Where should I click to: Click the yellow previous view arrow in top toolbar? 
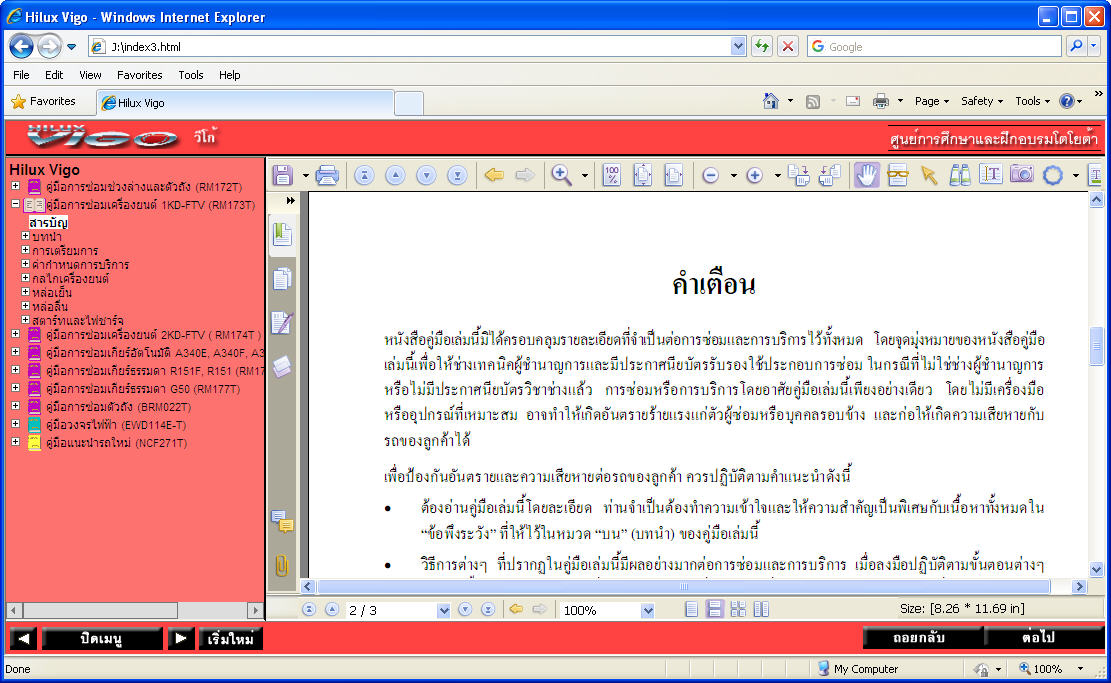[494, 175]
